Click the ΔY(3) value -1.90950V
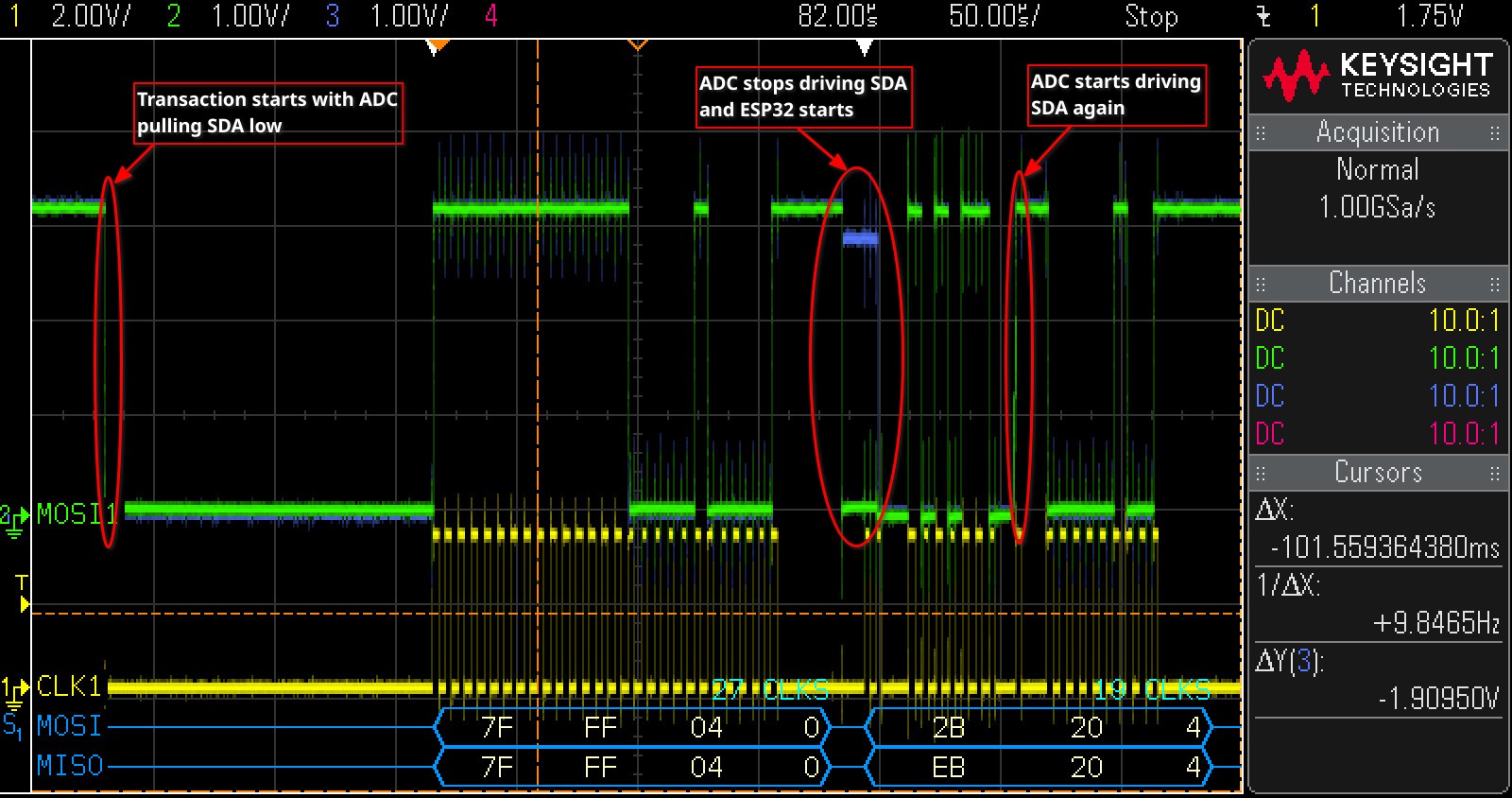Image resolution: width=1512 pixels, height=798 pixels. (x=1438, y=699)
